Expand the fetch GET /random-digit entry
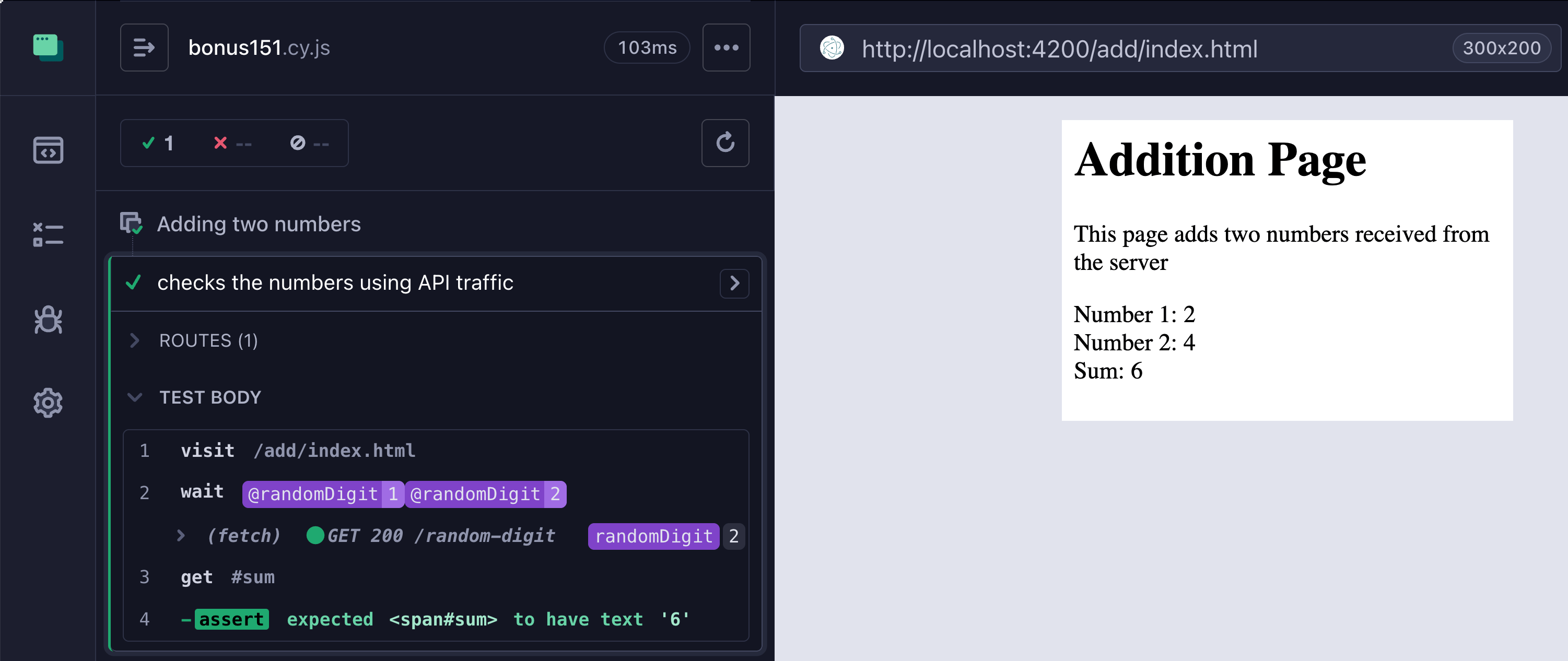The width and height of the screenshot is (1568, 661). [181, 536]
